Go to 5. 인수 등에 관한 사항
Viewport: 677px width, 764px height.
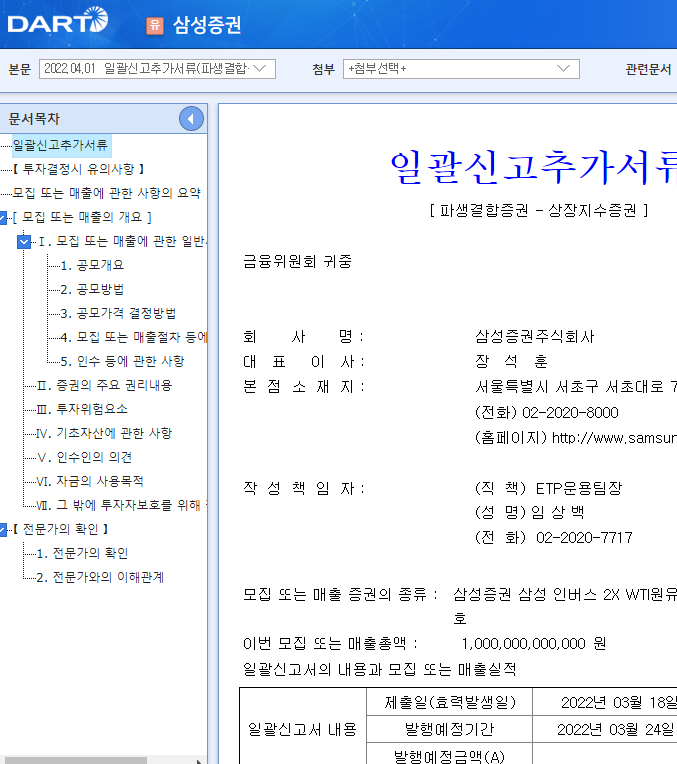click(x=122, y=361)
